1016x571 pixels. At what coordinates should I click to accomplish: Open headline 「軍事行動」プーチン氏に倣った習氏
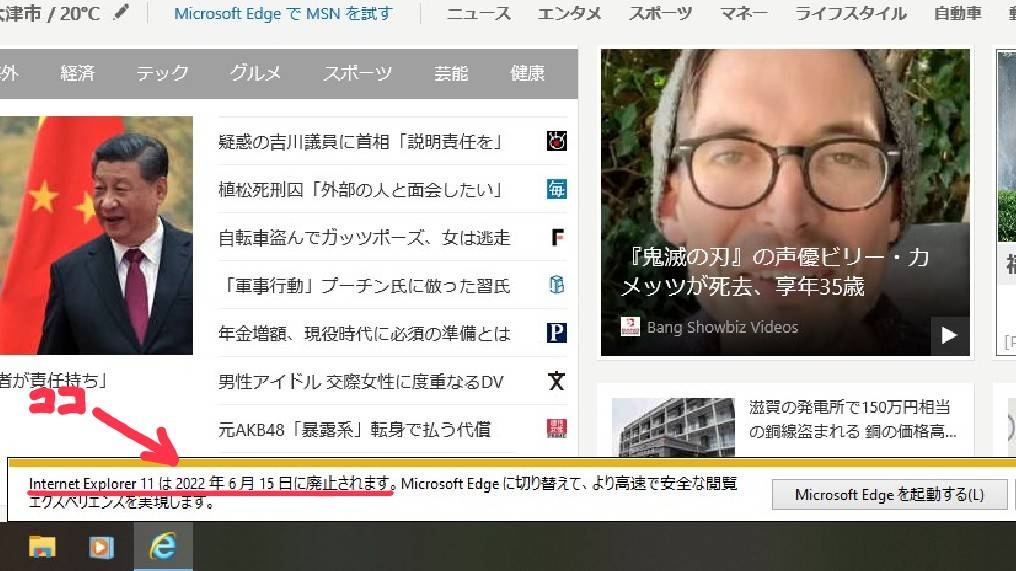click(365, 285)
